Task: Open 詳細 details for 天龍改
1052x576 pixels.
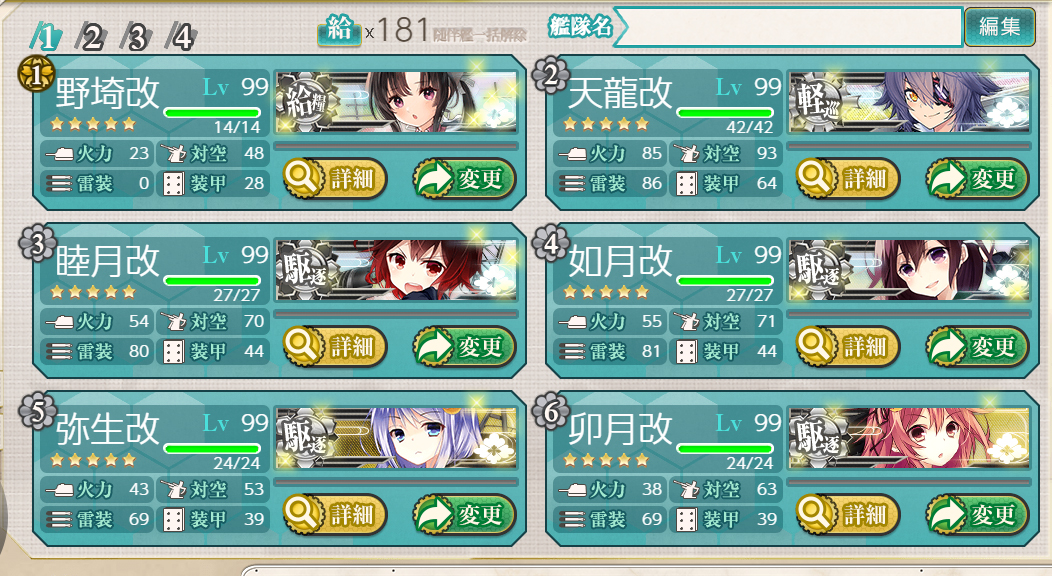Action: coord(847,178)
